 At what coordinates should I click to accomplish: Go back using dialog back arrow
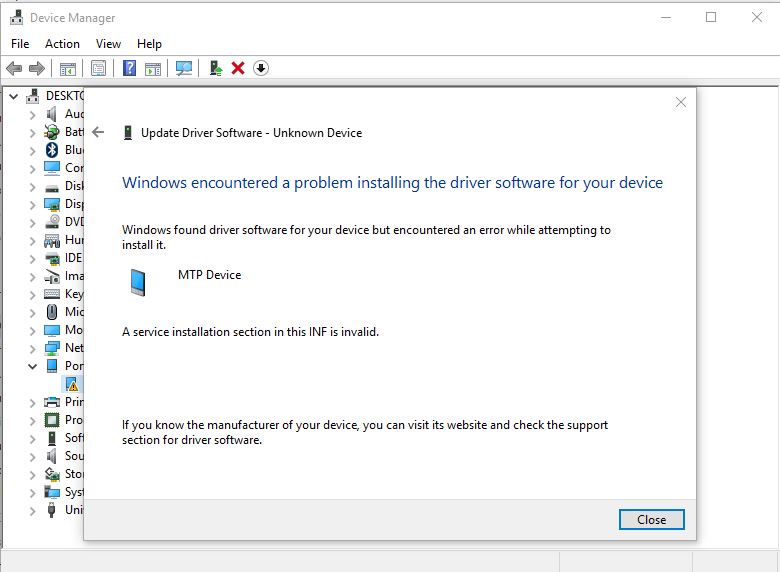[x=98, y=132]
